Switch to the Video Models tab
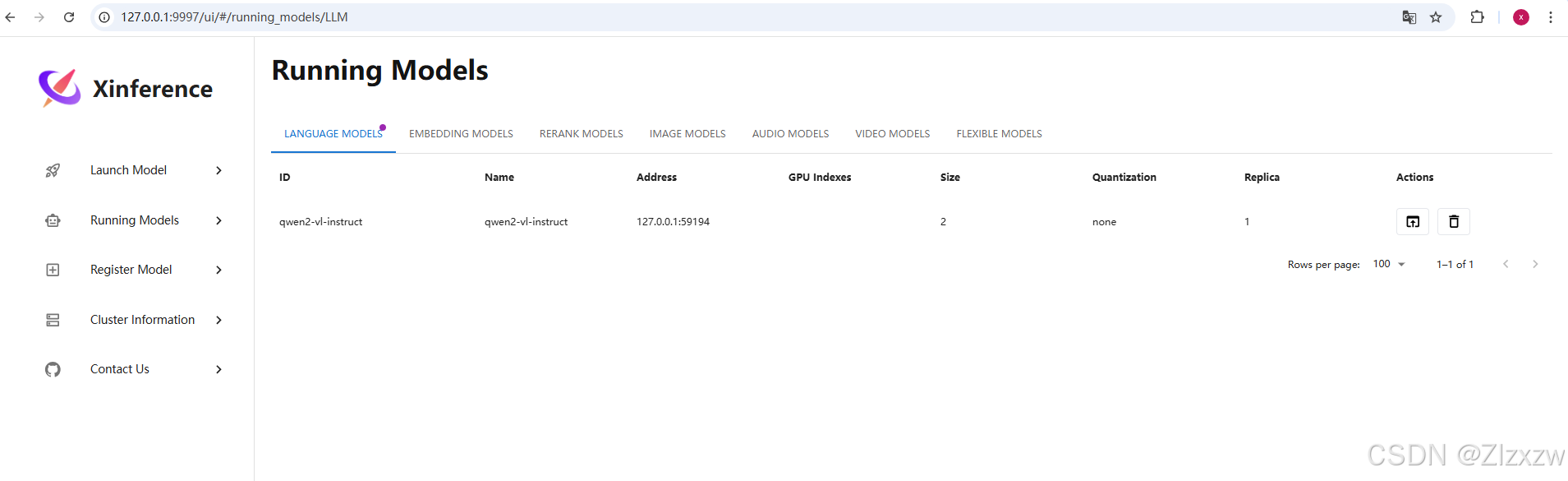The width and height of the screenshot is (1568, 481). tap(893, 134)
